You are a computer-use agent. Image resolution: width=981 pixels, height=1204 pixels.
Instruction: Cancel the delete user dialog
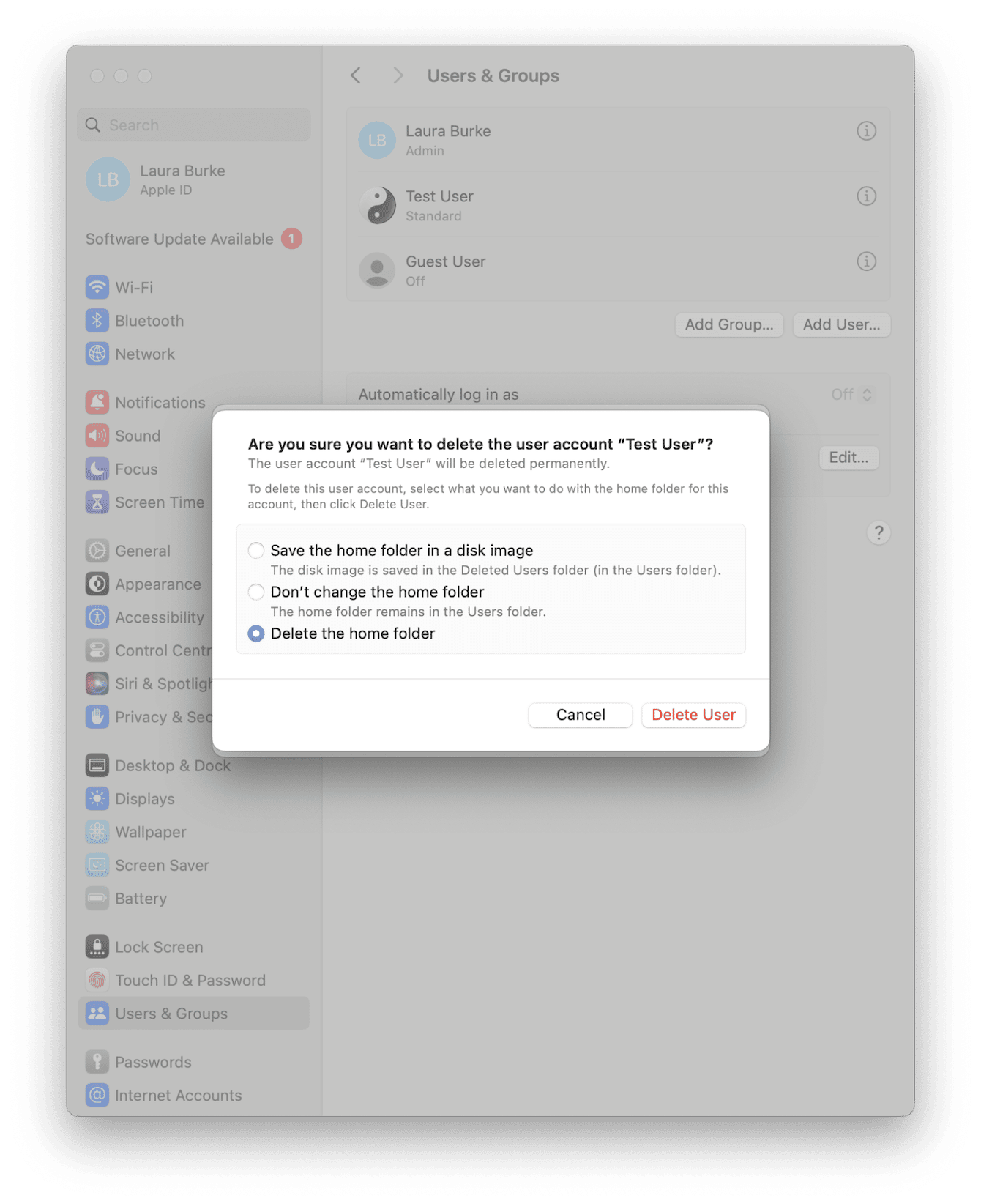coord(581,715)
